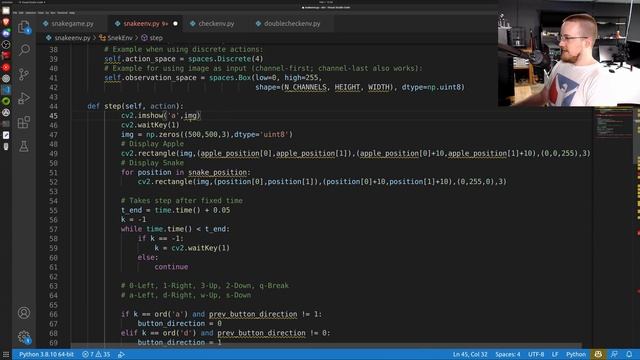Open the green circular dock app
The width and height of the screenshot is (640, 360).
tap(6, 101)
